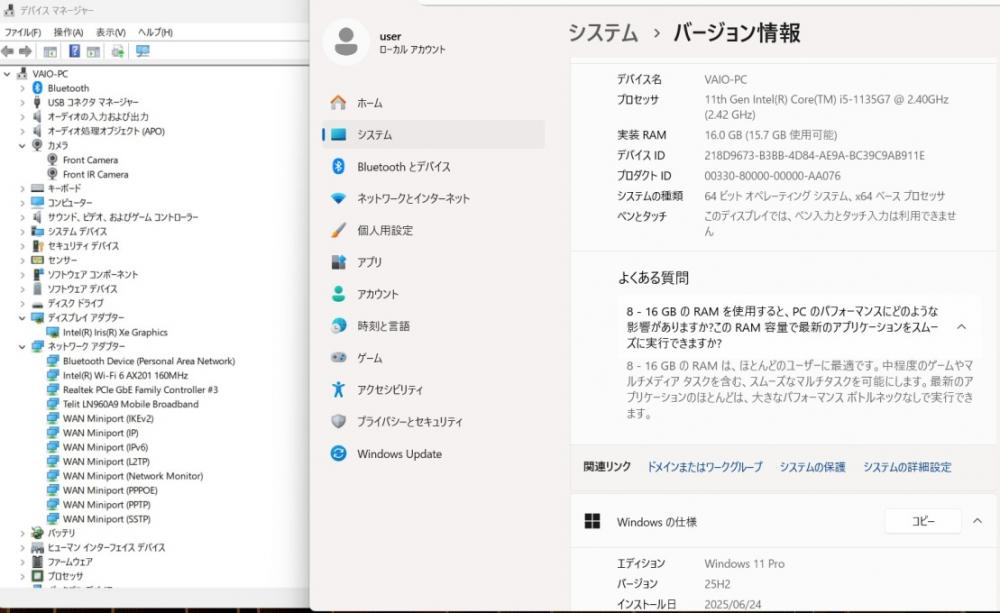Click the user account avatar icon
This screenshot has height=613, width=1000.
(346, 41)
